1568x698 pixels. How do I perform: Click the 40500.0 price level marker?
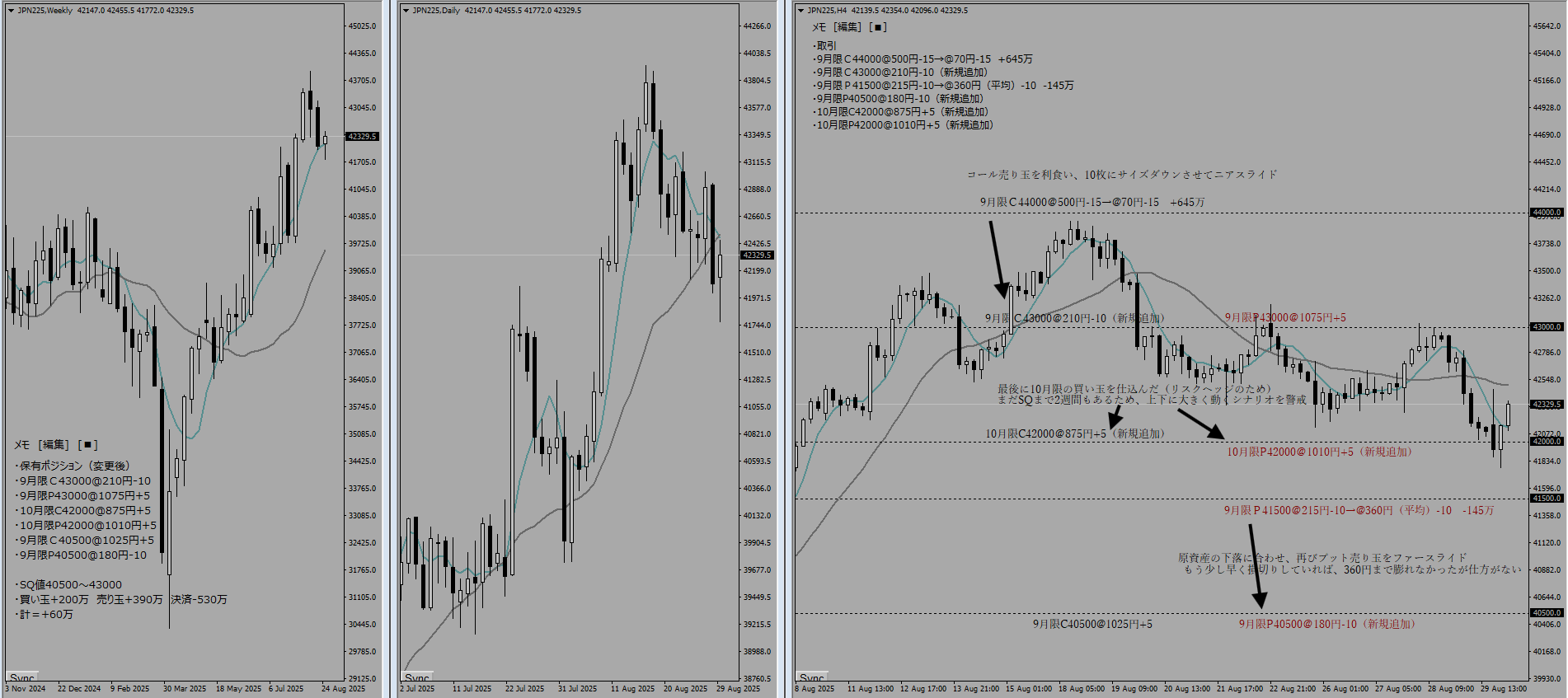click(x=1546, y=613)
